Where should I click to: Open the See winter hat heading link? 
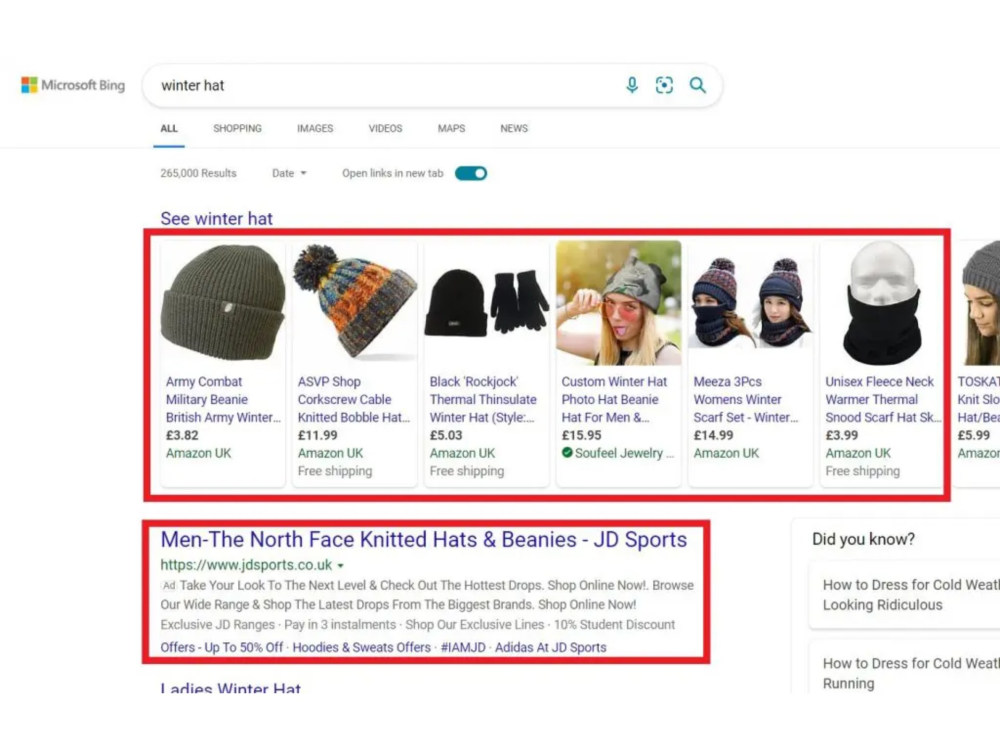pyautogui.click(x=216, y=218)
